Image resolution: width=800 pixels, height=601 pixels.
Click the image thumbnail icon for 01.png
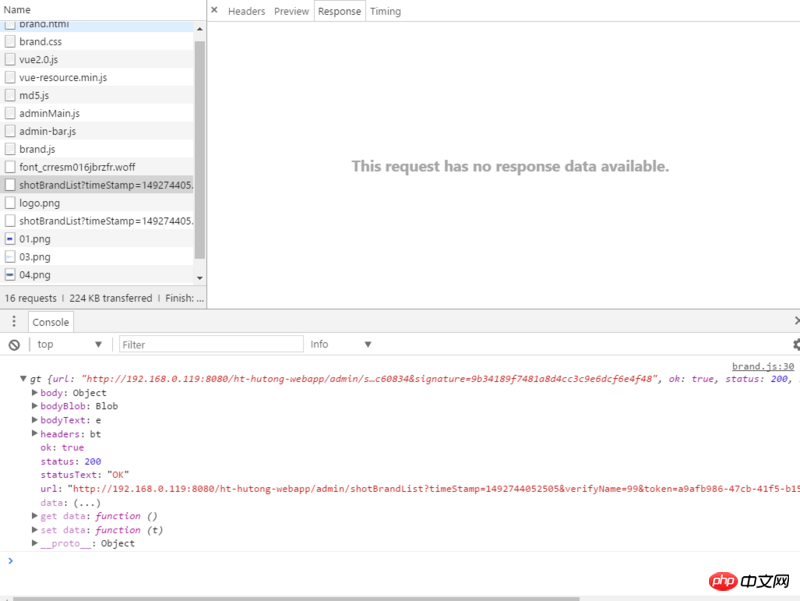click(10, 239)
